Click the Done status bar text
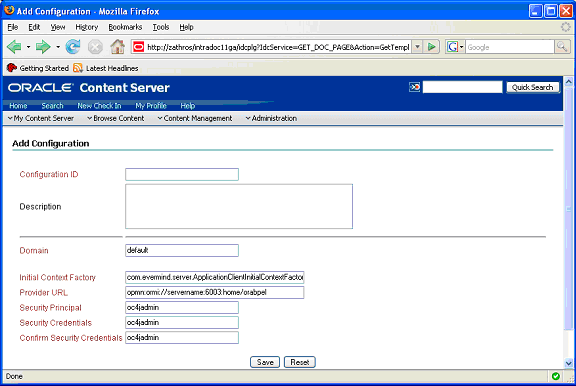576x386 pixels. (x=14, y=376)
